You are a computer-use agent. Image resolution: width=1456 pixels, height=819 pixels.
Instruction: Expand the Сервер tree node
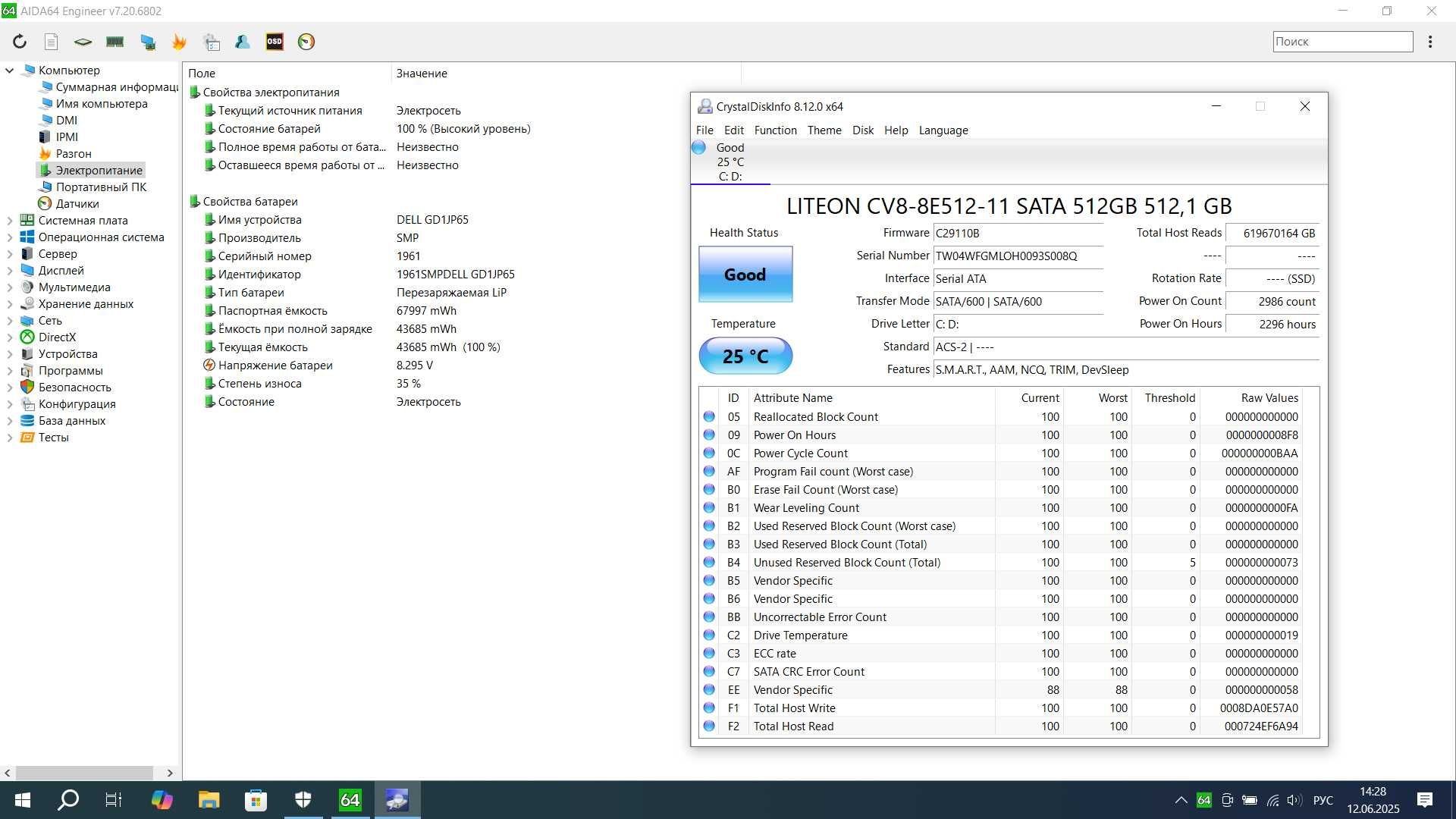[9, 254]
